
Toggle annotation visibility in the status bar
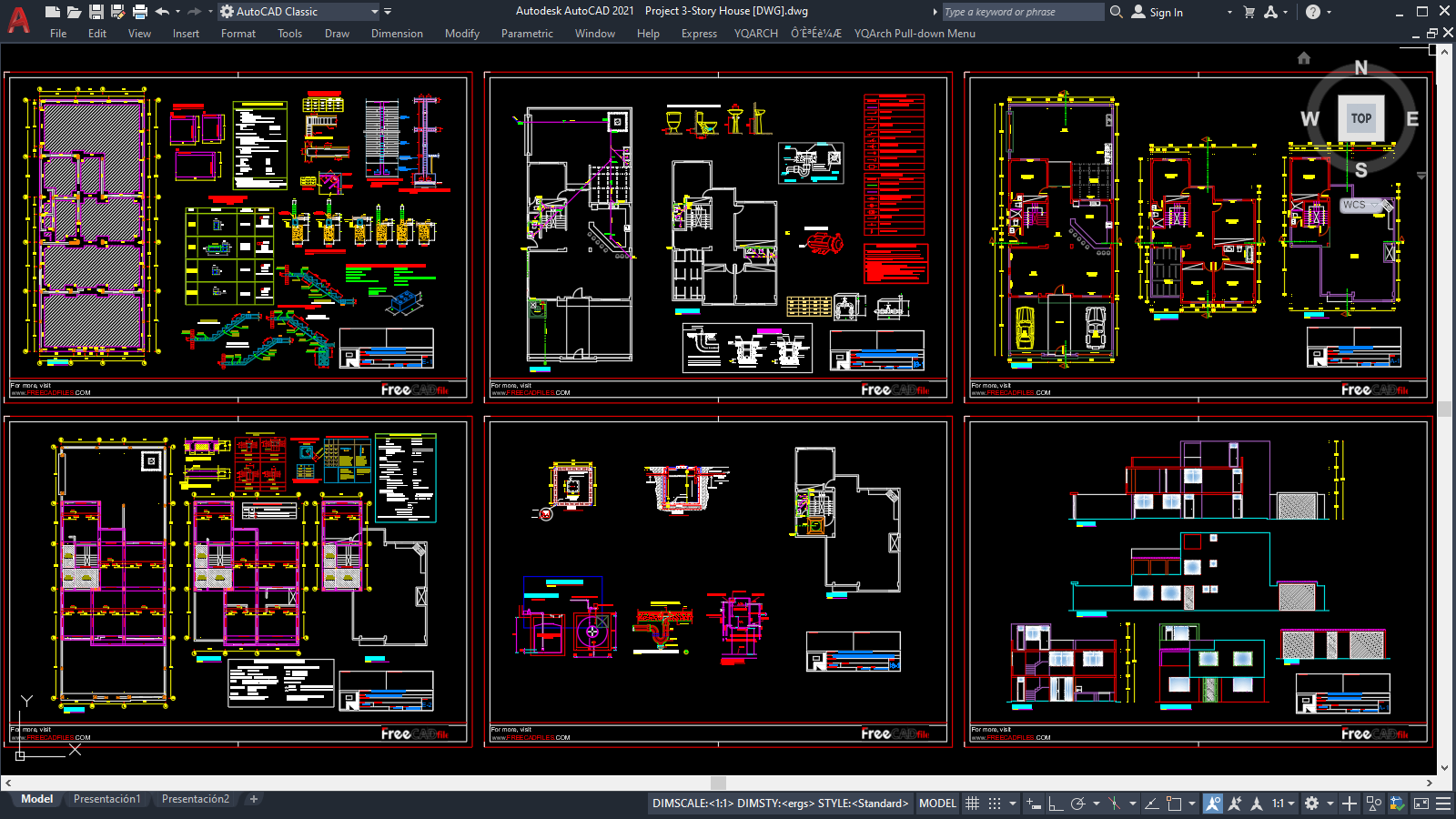[x=1213, y=804]
